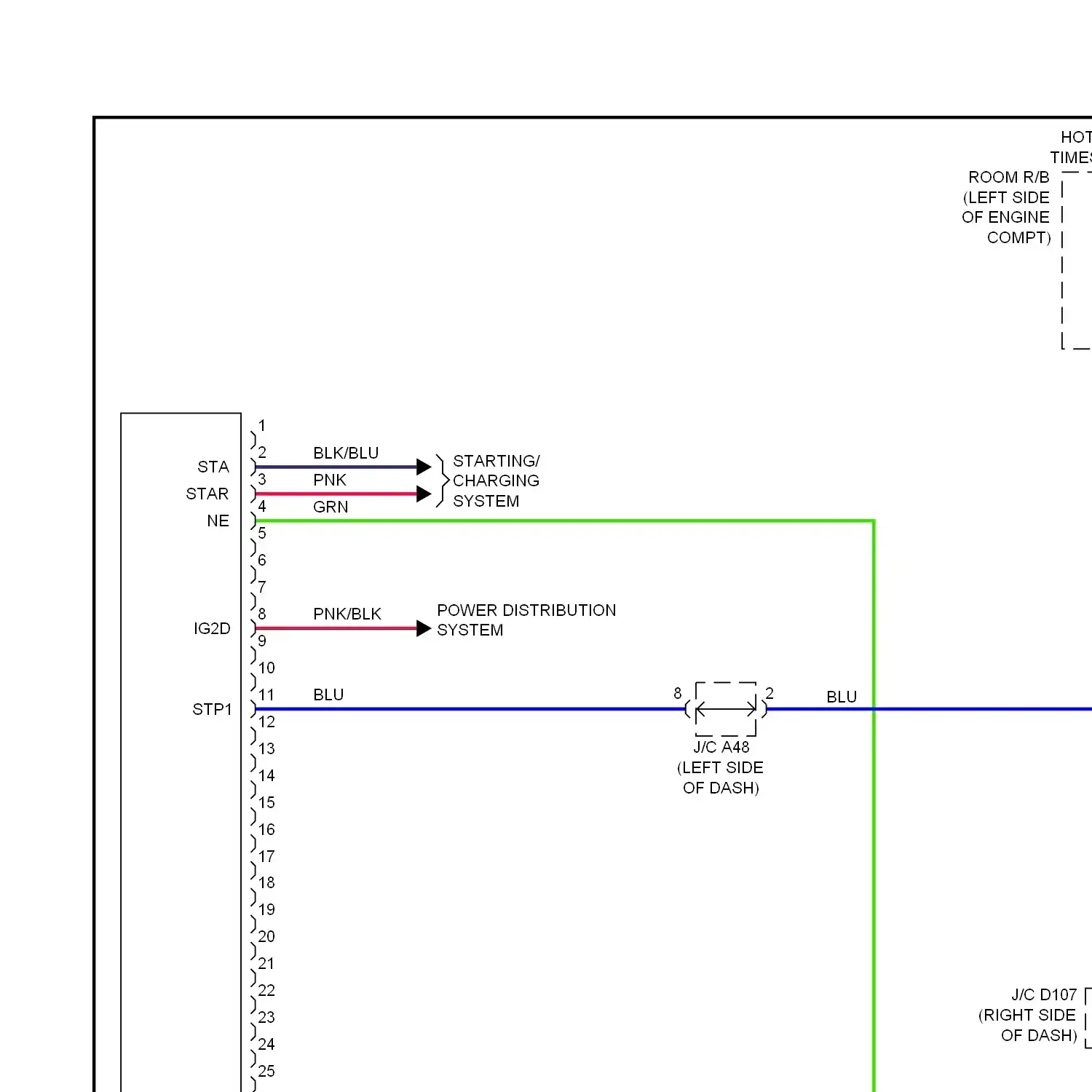This screenshot has width=1092, height=1092.
Task: Click pin number 18
Action: pos(266,882)
